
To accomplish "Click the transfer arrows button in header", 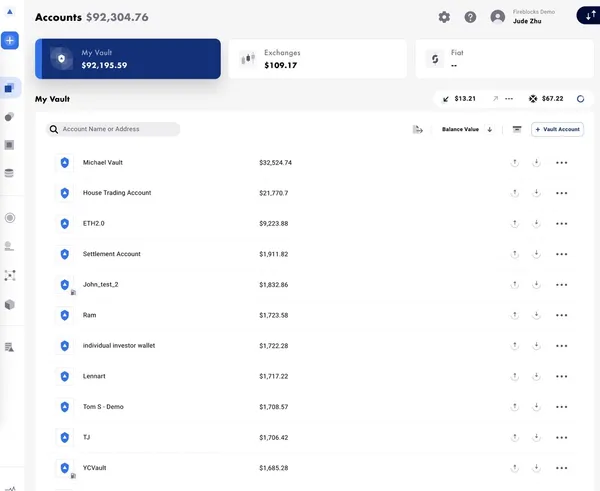I will click(x=589, y=17).
